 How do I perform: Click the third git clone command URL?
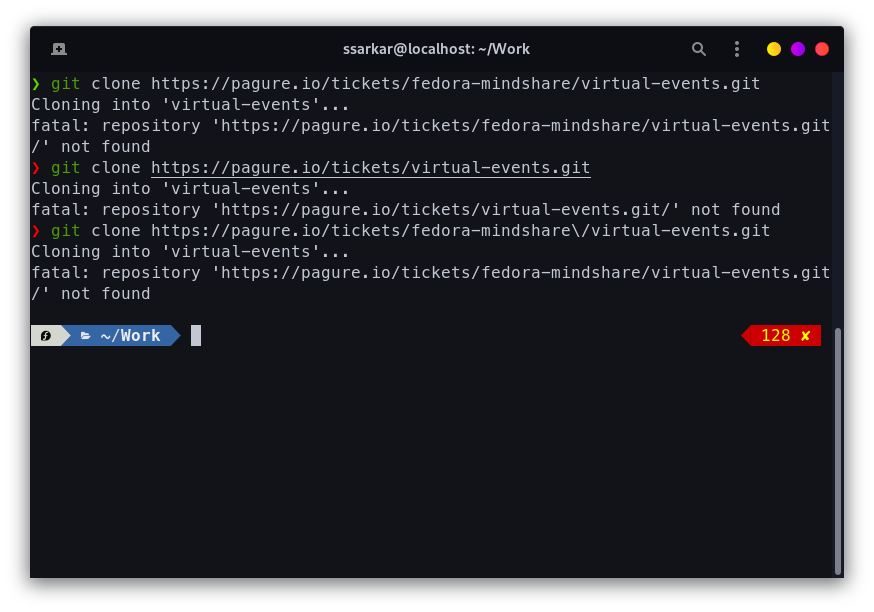[460, 231]
